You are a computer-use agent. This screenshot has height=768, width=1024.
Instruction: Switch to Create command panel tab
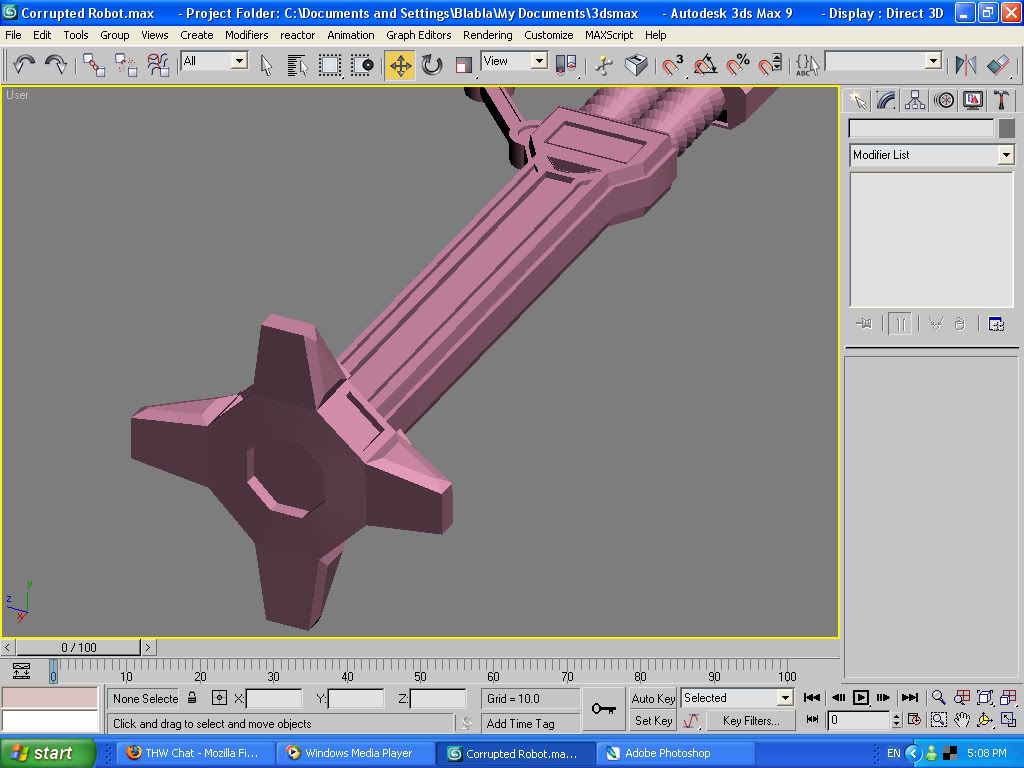858,100
